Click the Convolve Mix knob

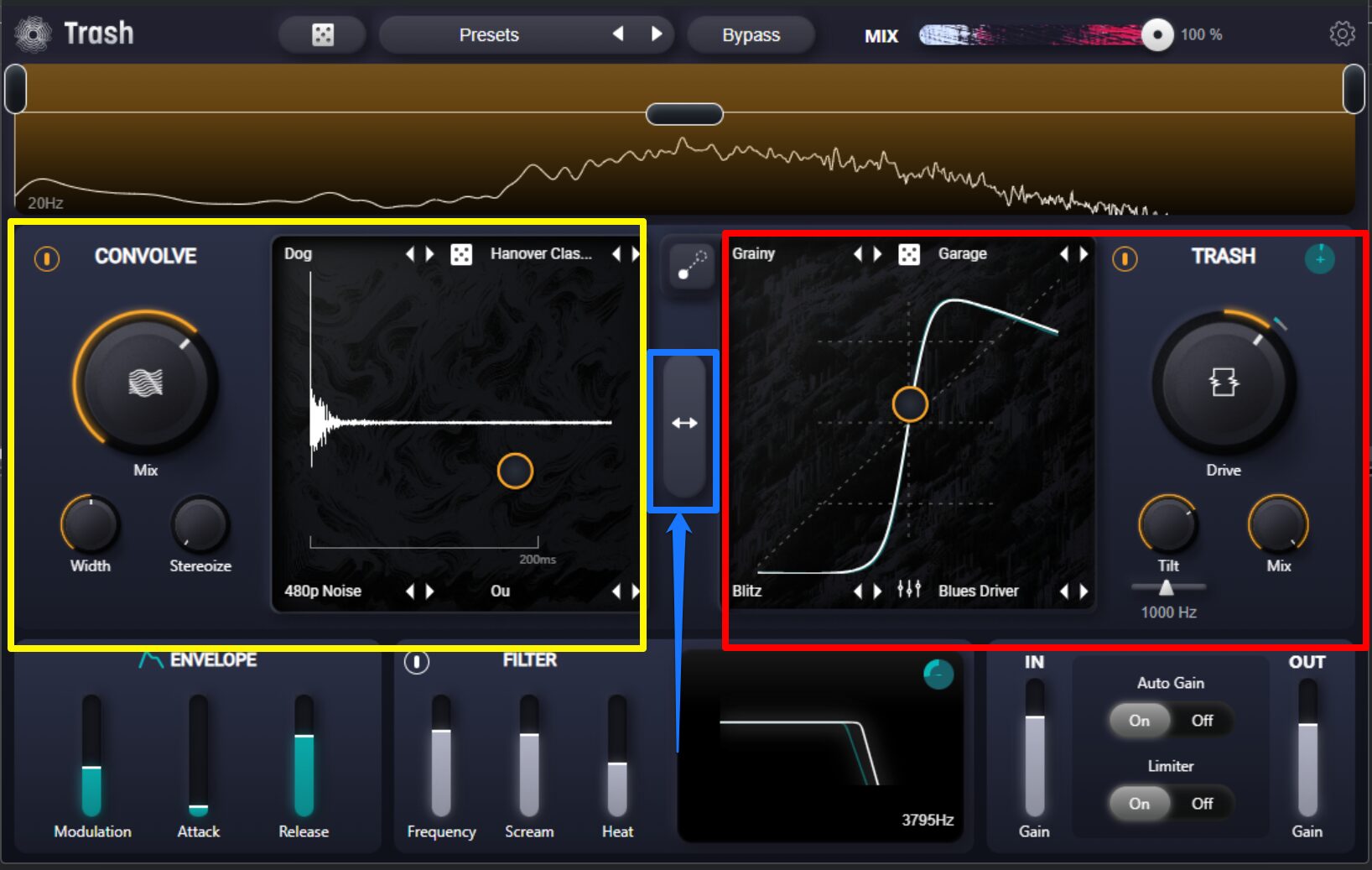[145, 383]
